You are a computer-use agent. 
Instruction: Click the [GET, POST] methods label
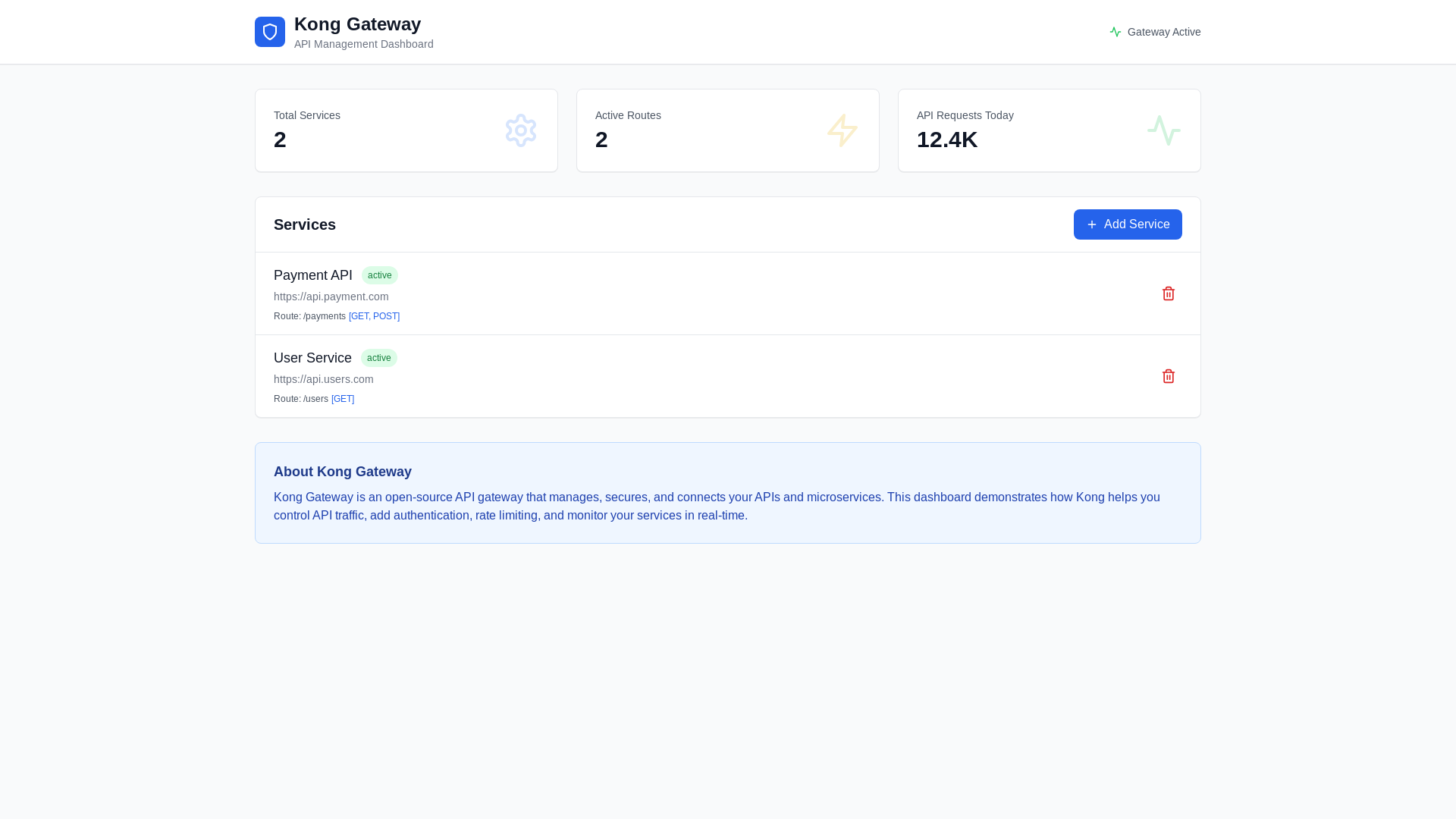(374, 316)
